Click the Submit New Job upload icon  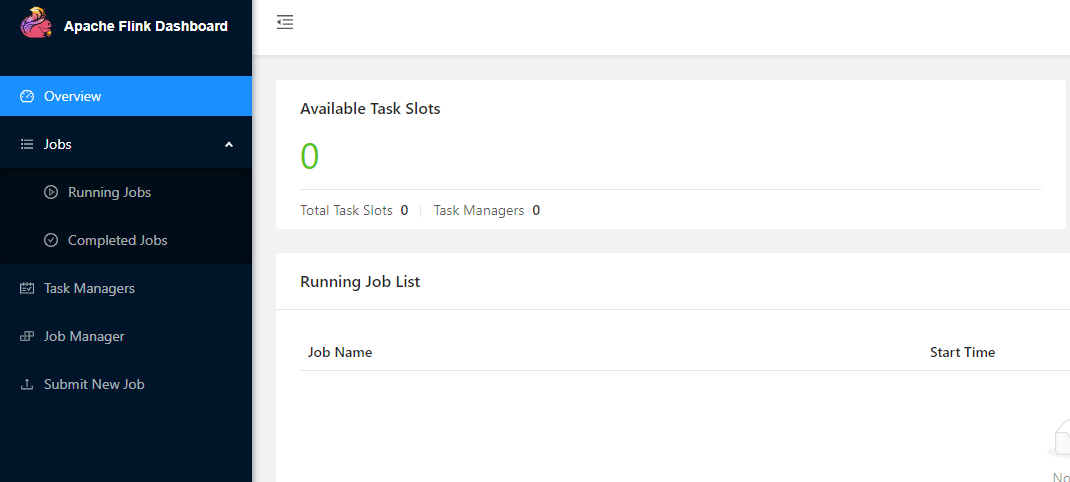coord(27,384)
